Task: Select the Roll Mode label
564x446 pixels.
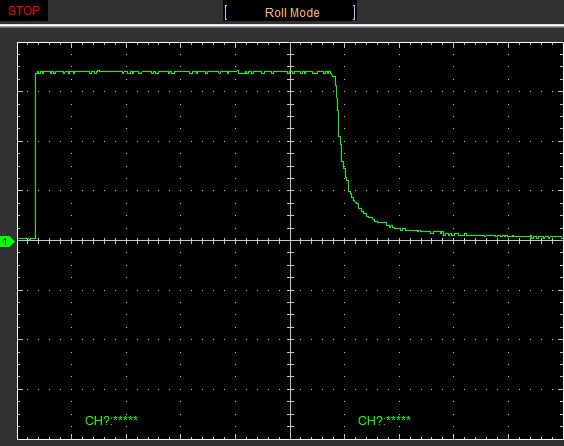Action: (292, 13)
